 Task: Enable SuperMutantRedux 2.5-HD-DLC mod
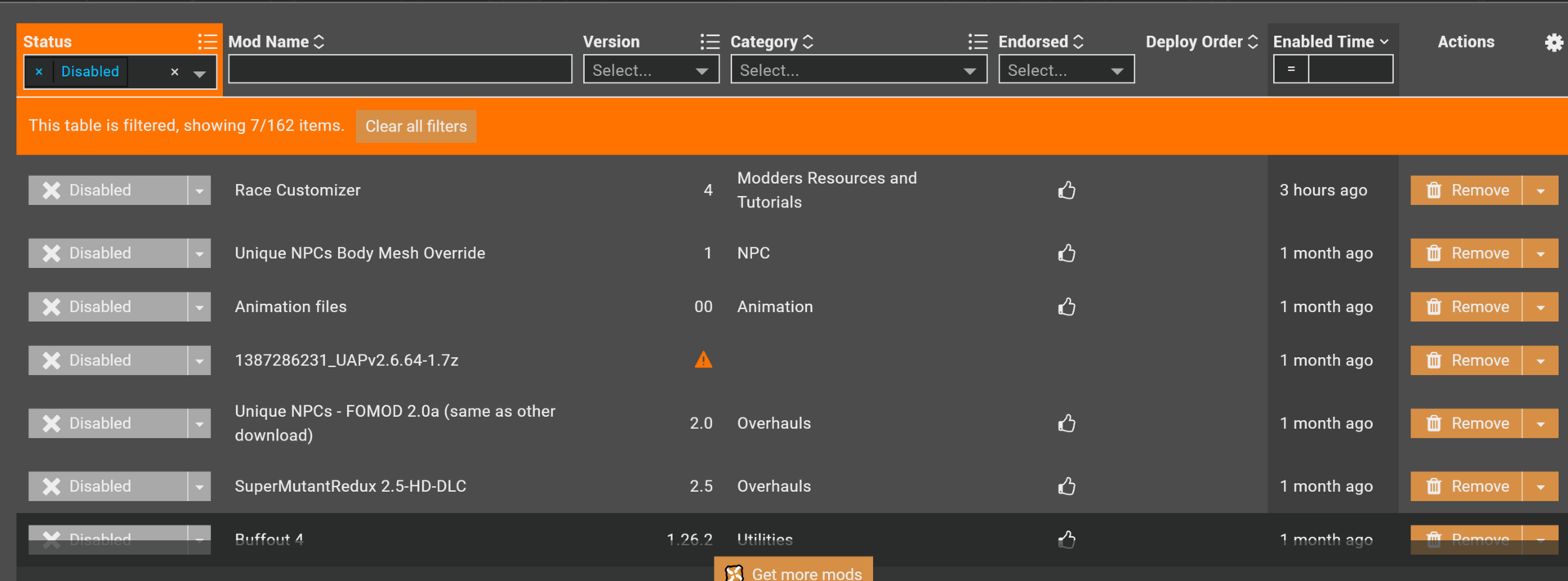tap(108, 486)
